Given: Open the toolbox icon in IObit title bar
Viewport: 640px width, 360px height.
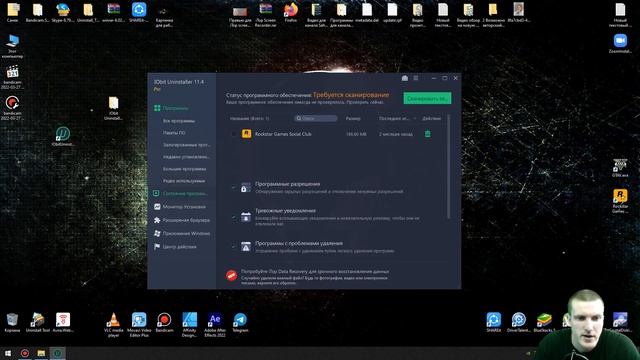Looking at the screenshot, I should 404,78.
